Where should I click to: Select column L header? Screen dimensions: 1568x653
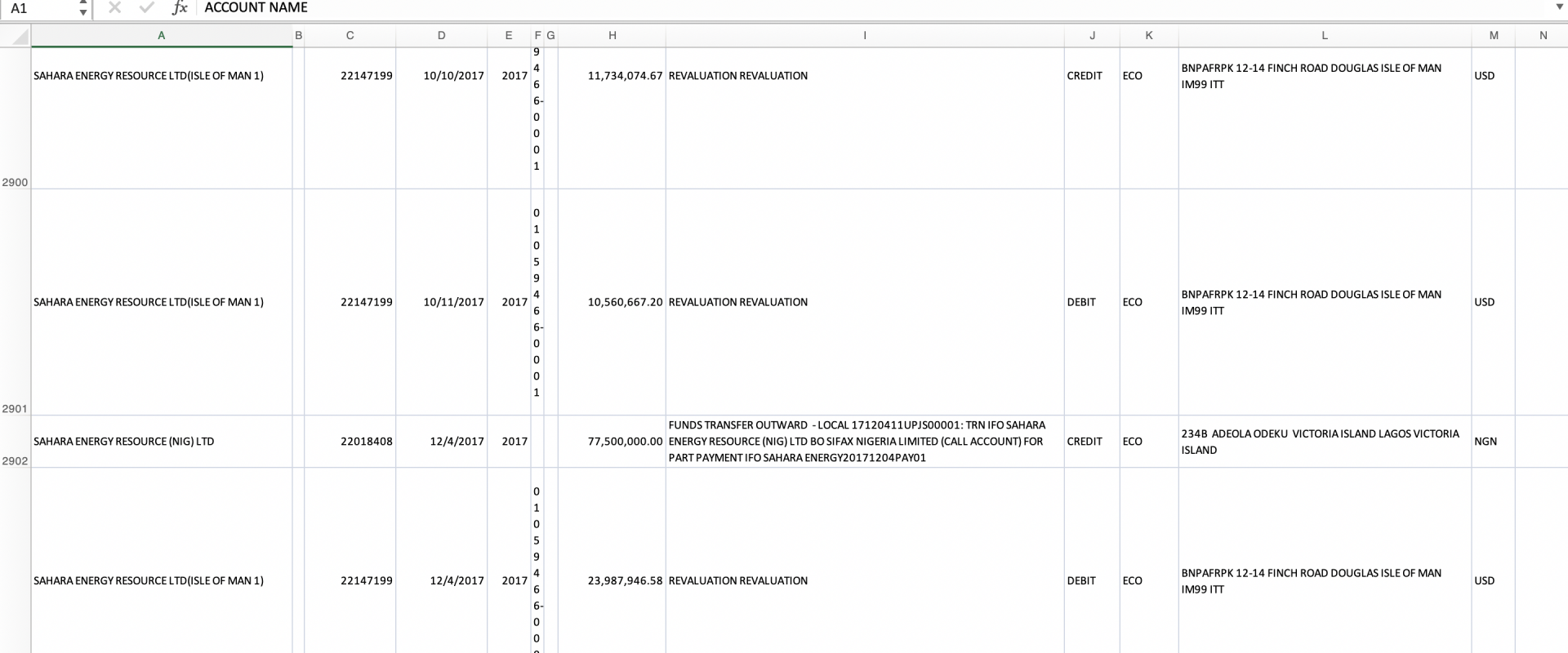pos(1325,36)
